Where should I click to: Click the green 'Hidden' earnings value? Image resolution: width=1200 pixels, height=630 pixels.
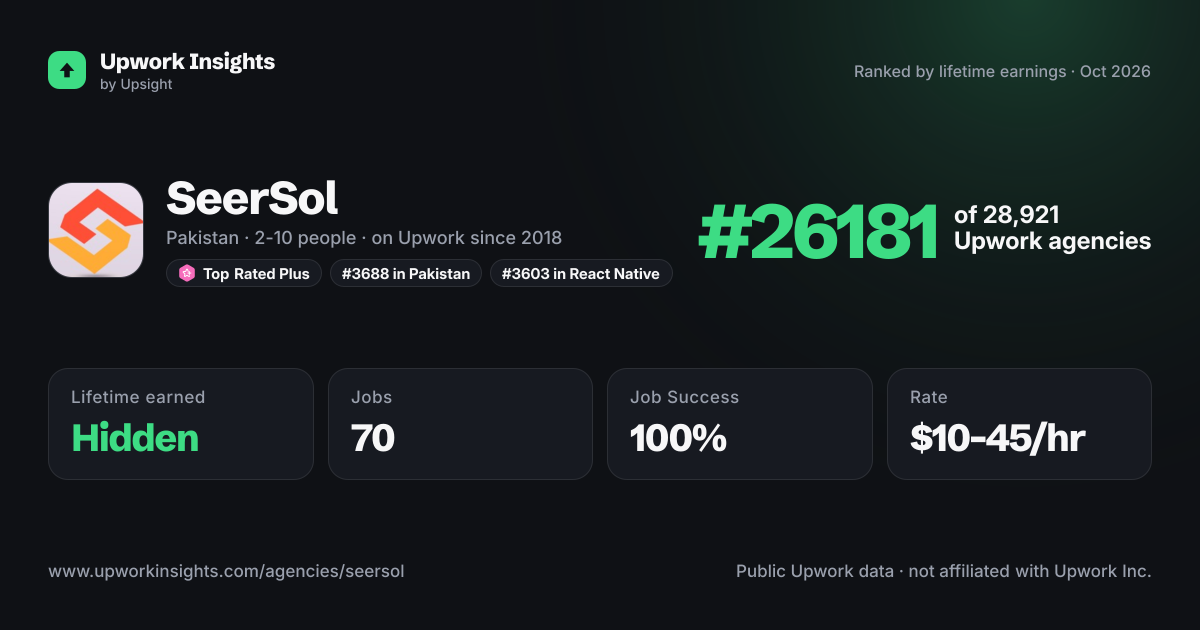[x=135, y=438]
